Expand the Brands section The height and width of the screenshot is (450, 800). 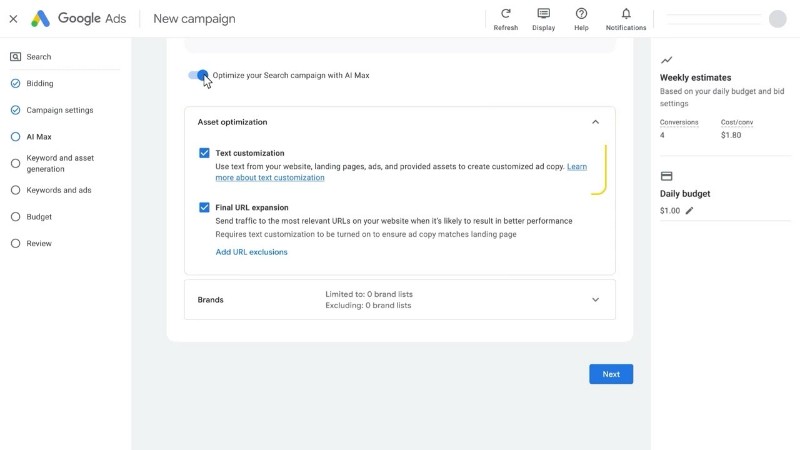pyautogui.click(x=595, y=300)
